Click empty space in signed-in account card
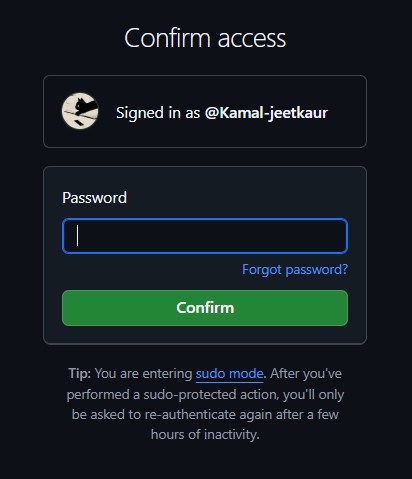The height and width of the screenshot is (479, 412). coord(347,133)
